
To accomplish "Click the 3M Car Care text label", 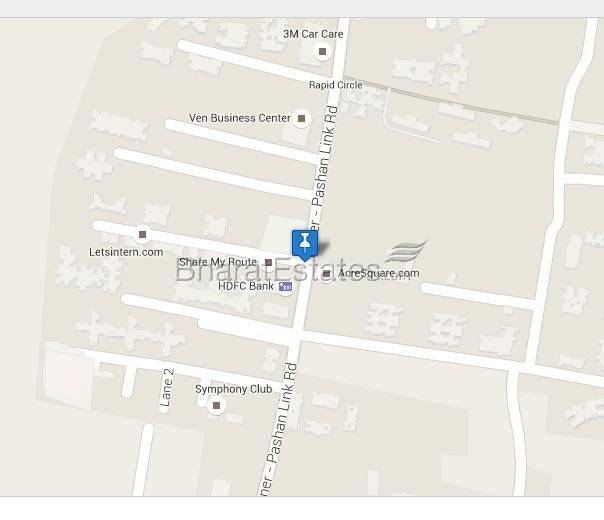I will (x=313, y=34).
